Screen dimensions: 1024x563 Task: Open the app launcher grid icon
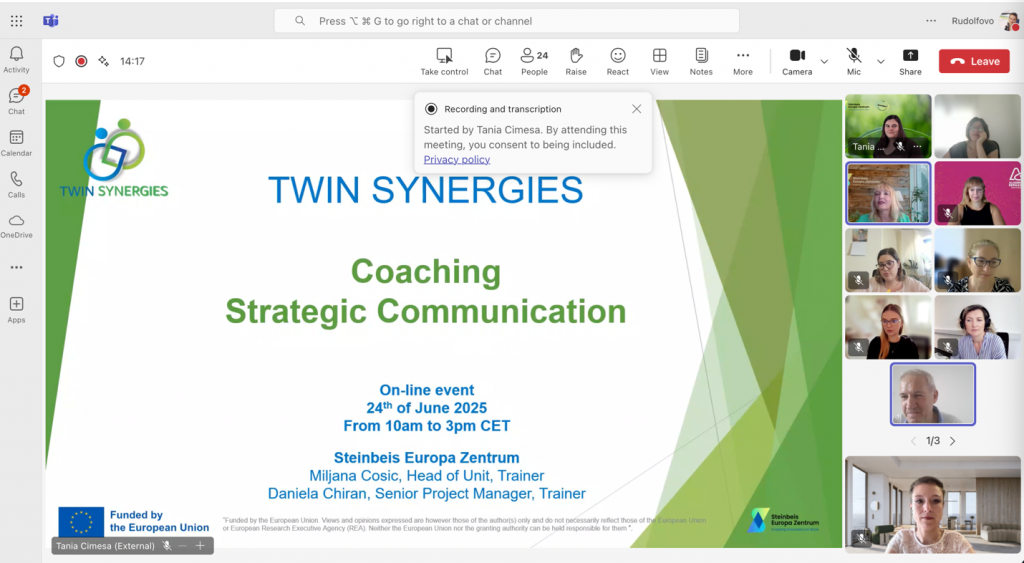point(16,21)
